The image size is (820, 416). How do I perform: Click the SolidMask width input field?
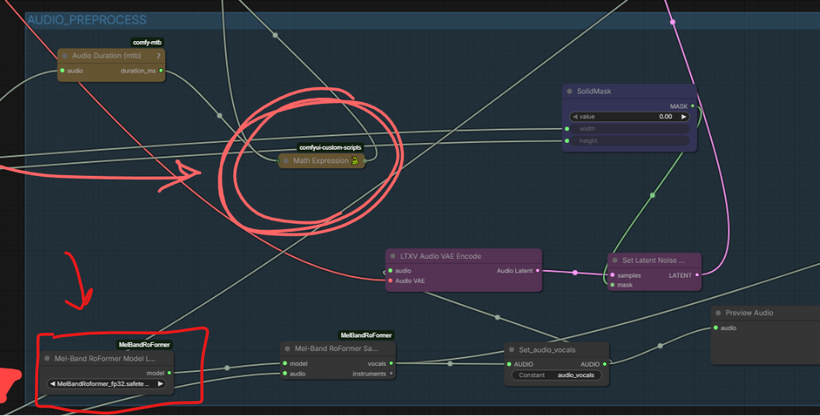(x=630, y=128)
